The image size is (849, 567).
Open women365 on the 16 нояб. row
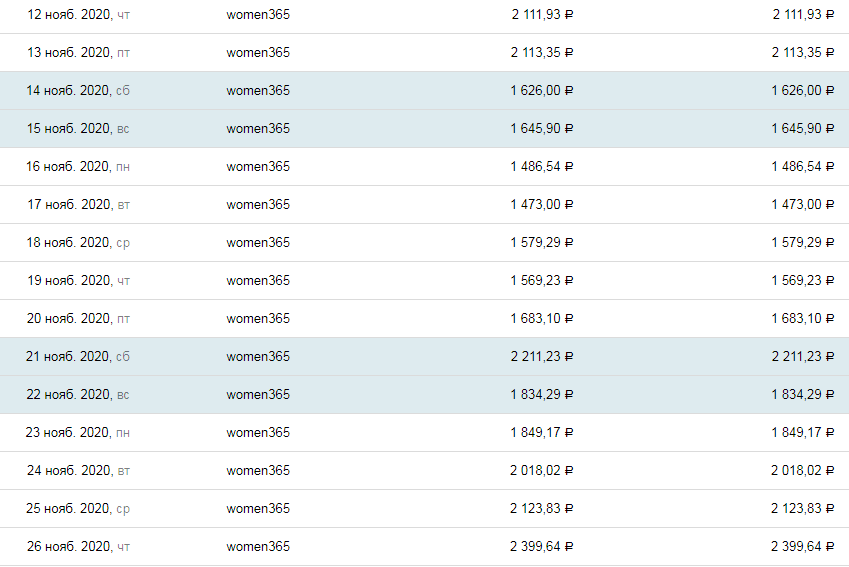click(x=258, y=166)
